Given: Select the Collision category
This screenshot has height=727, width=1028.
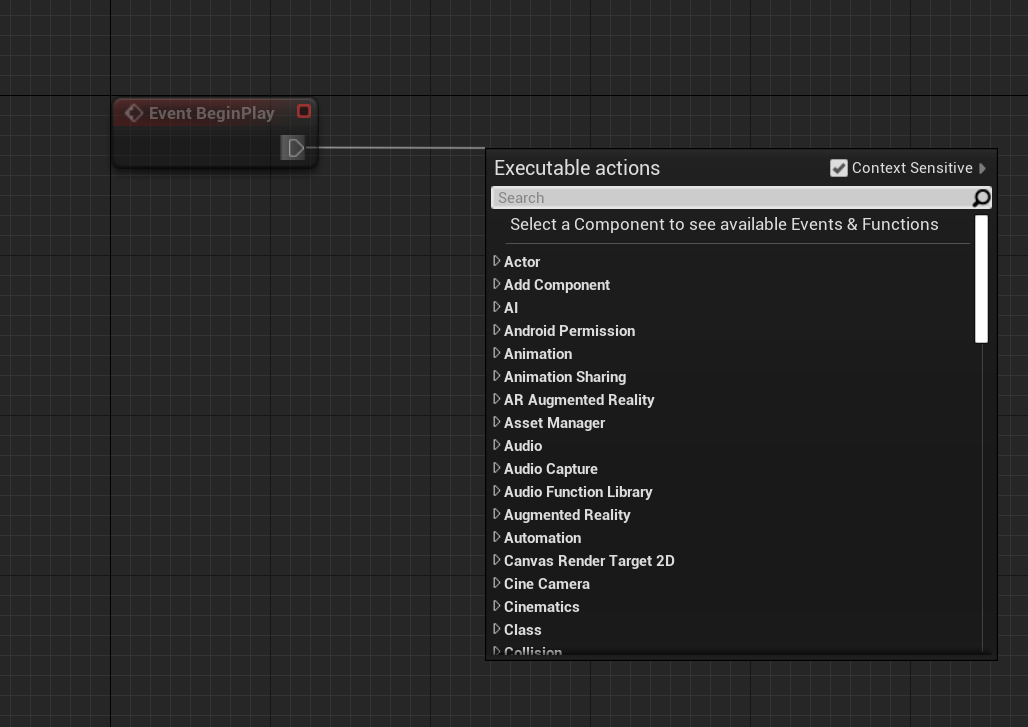Looking at the screenshot, I should (x=533, y=651).
